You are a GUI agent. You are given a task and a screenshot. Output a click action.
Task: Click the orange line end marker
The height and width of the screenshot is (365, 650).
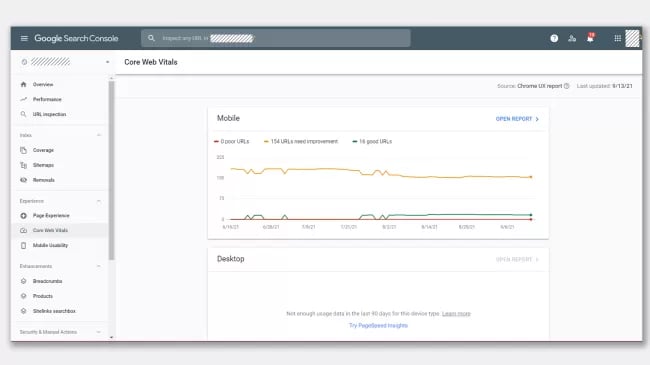point(531,177)
